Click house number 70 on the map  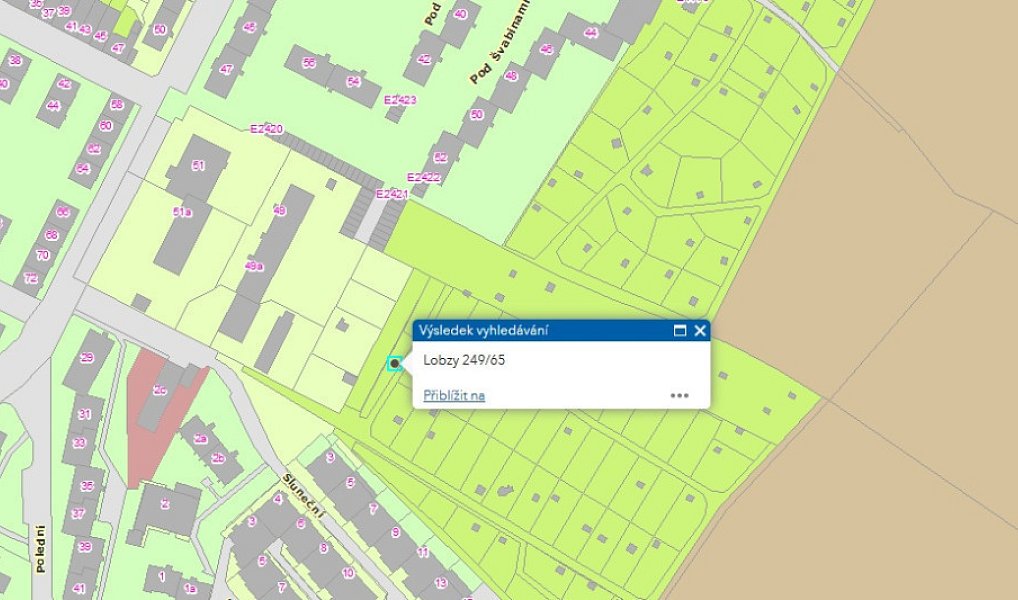coord(42,255)
